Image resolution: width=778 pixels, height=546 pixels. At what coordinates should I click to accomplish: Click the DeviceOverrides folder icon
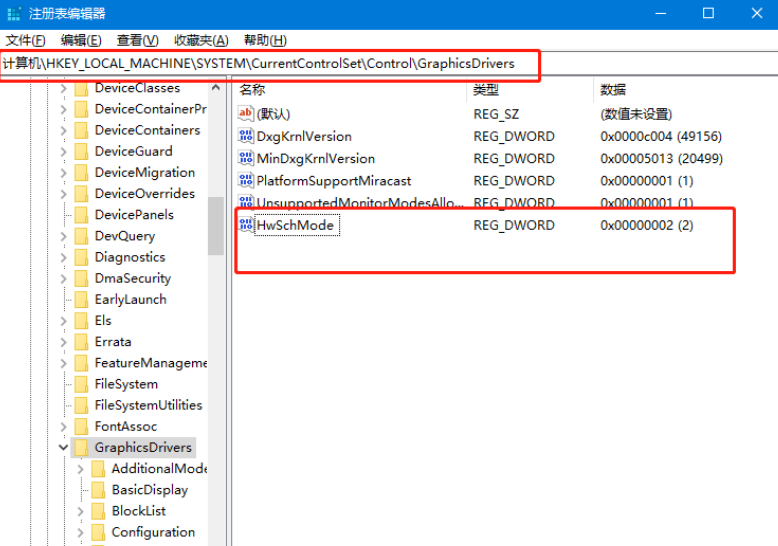coord(81,194)
